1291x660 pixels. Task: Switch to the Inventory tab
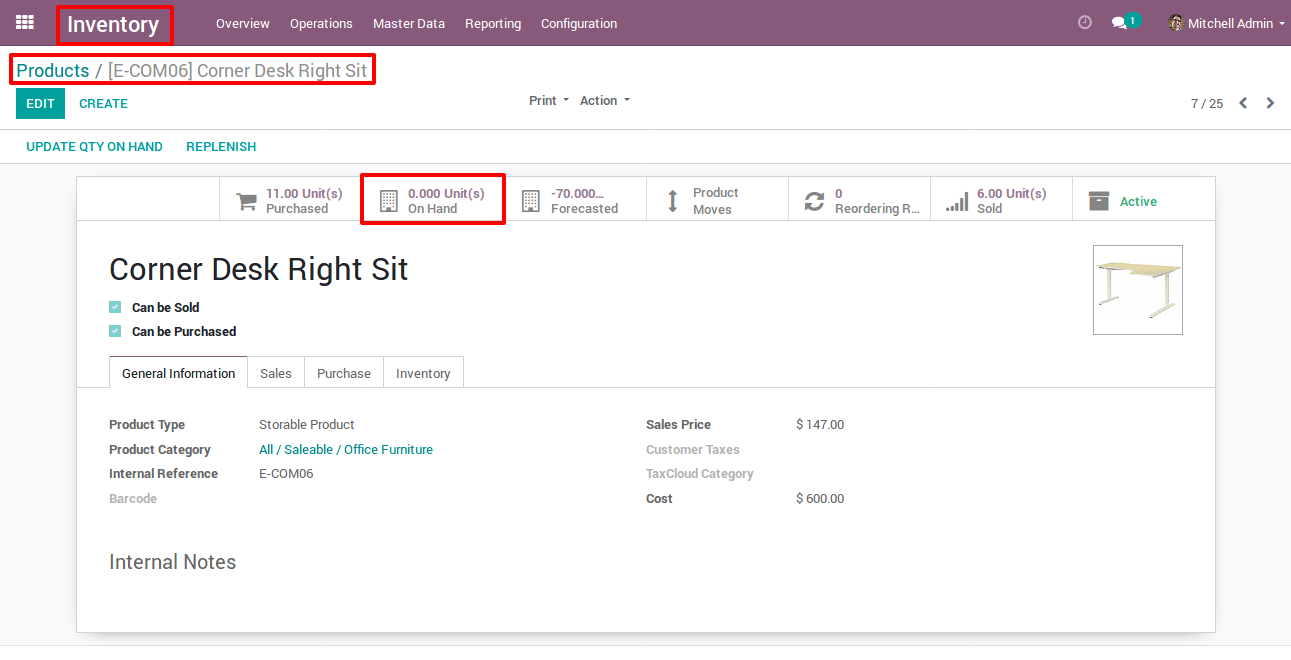click(x=423, y=373)
